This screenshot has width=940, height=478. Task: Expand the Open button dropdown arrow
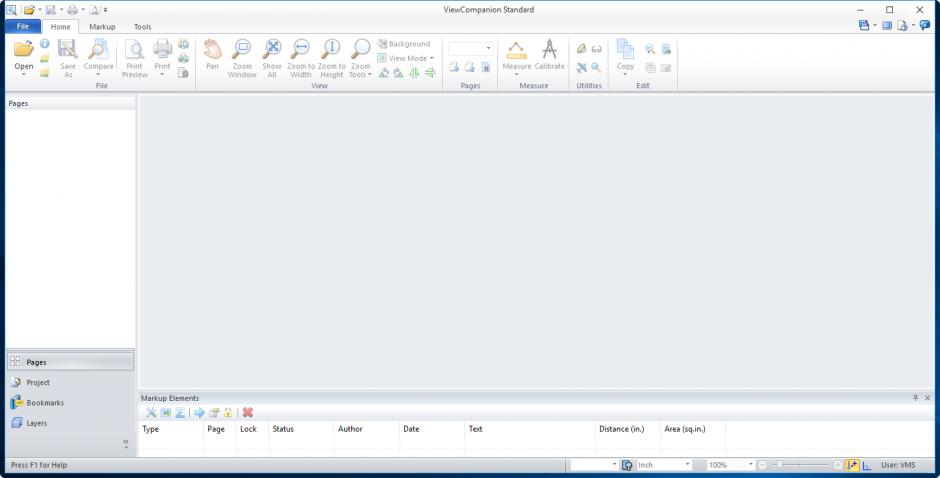pyautogui.click(x=23, y=74)
